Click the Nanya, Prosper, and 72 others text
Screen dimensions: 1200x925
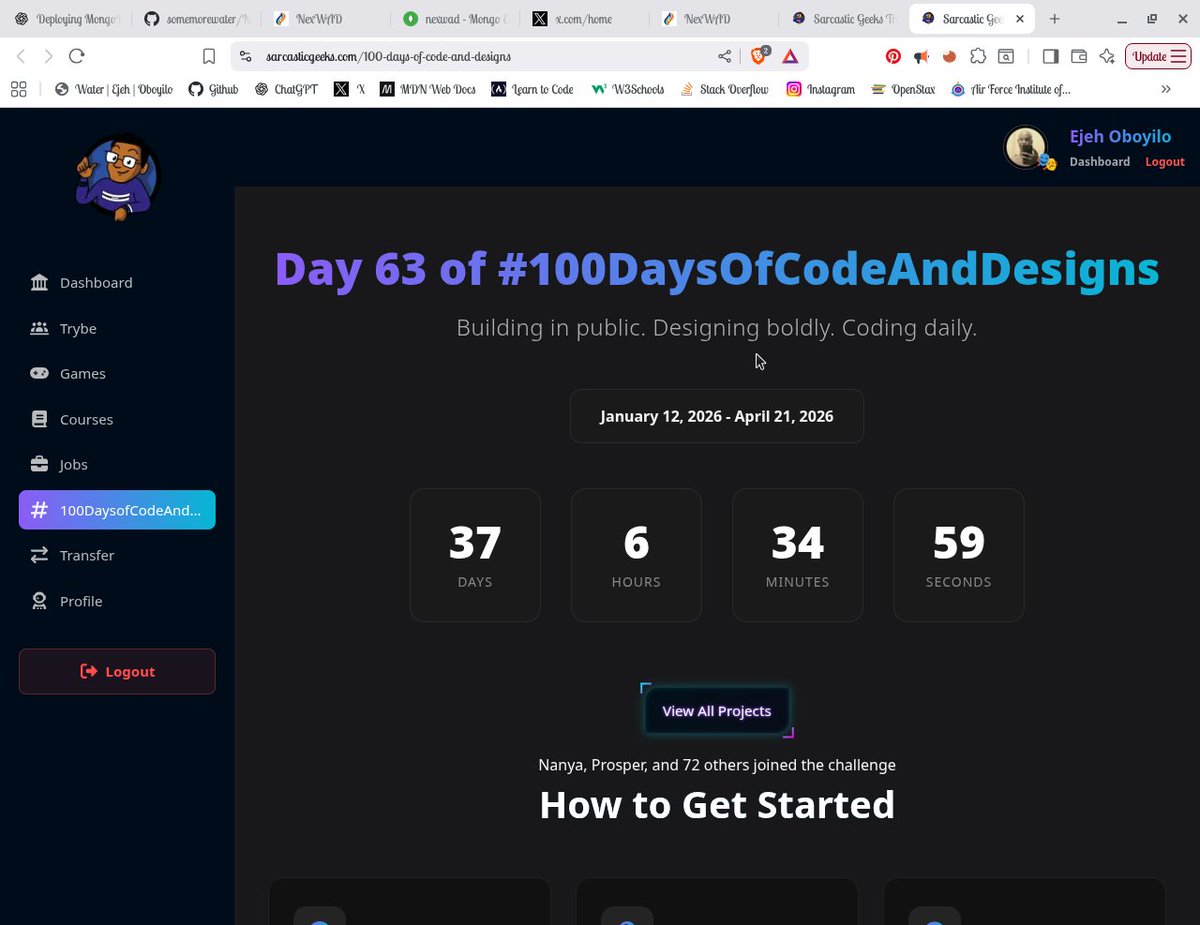717,765
